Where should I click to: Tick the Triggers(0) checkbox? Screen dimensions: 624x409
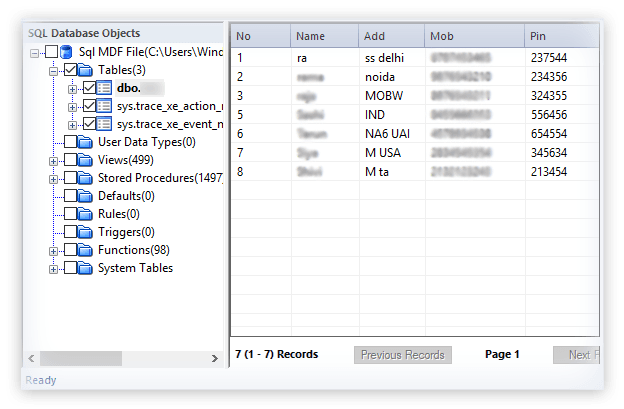pyautogui.click(x=70, y=232)
